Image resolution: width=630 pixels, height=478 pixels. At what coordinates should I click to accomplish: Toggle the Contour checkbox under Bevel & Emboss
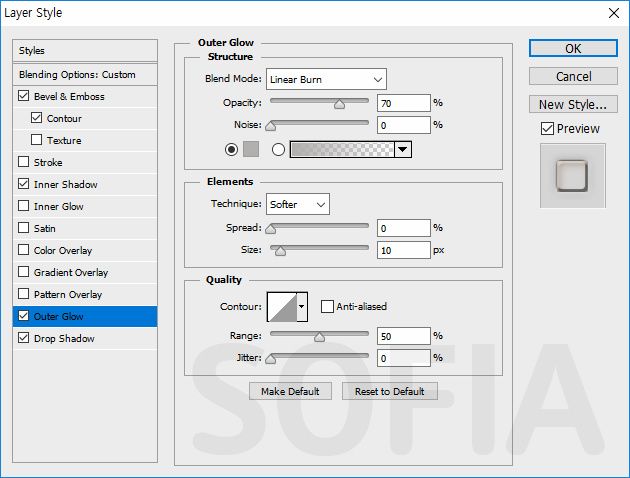pos(36,118)
